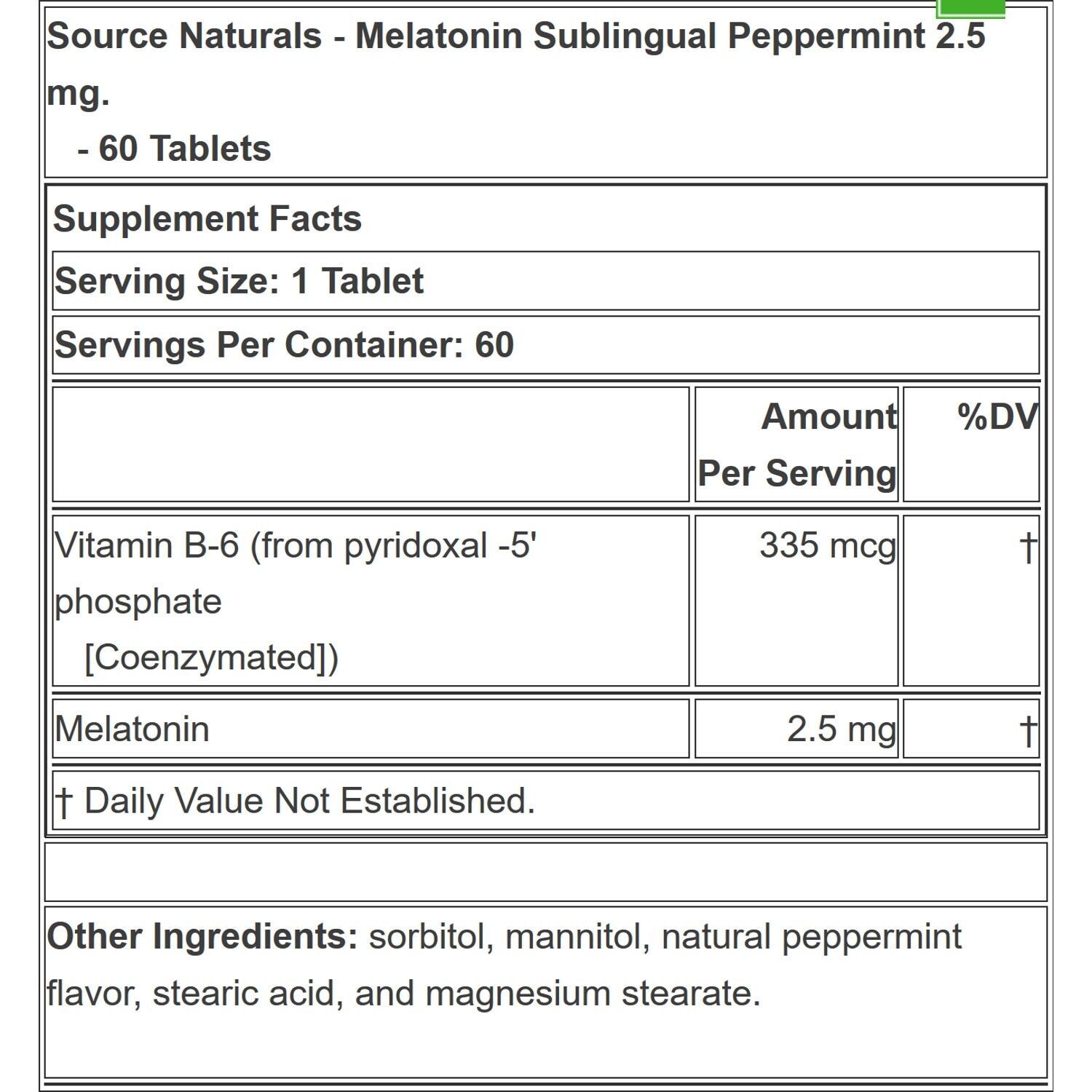Click the Vitamin B-6 ingredient cell
The width and height of the screenshot is (1092, 1092).
tap(371, 601)
